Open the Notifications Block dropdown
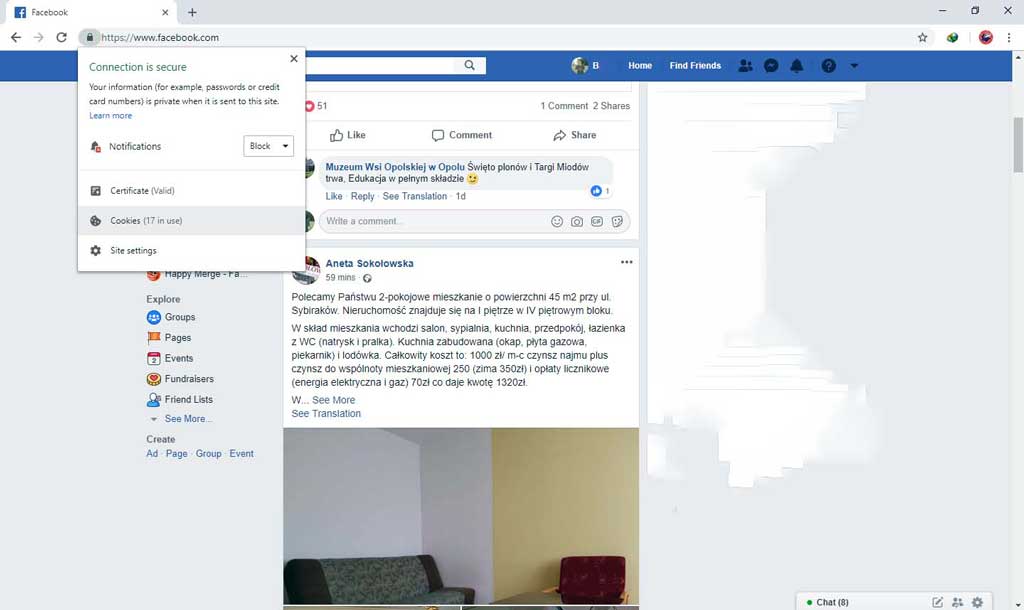 tap(268, 146)
